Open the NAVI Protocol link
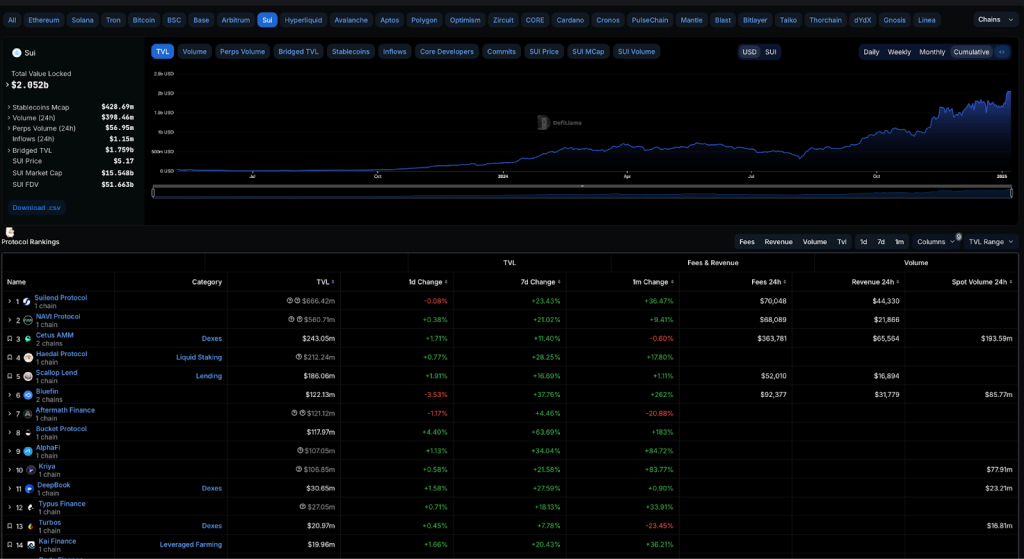The width and height of the screenshot is (1024, 559). (x=57, y=316)
